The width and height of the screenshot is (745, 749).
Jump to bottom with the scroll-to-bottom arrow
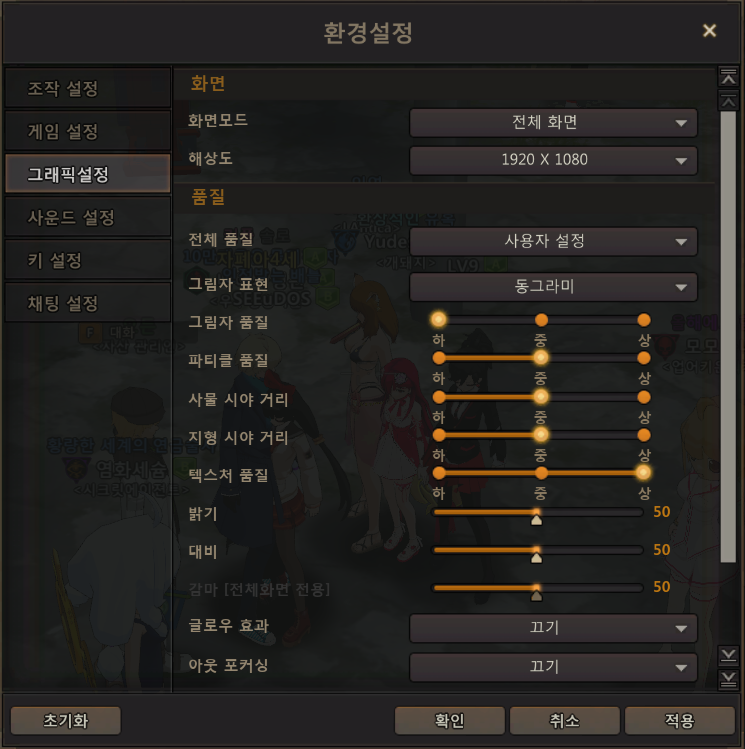(728, 679)
